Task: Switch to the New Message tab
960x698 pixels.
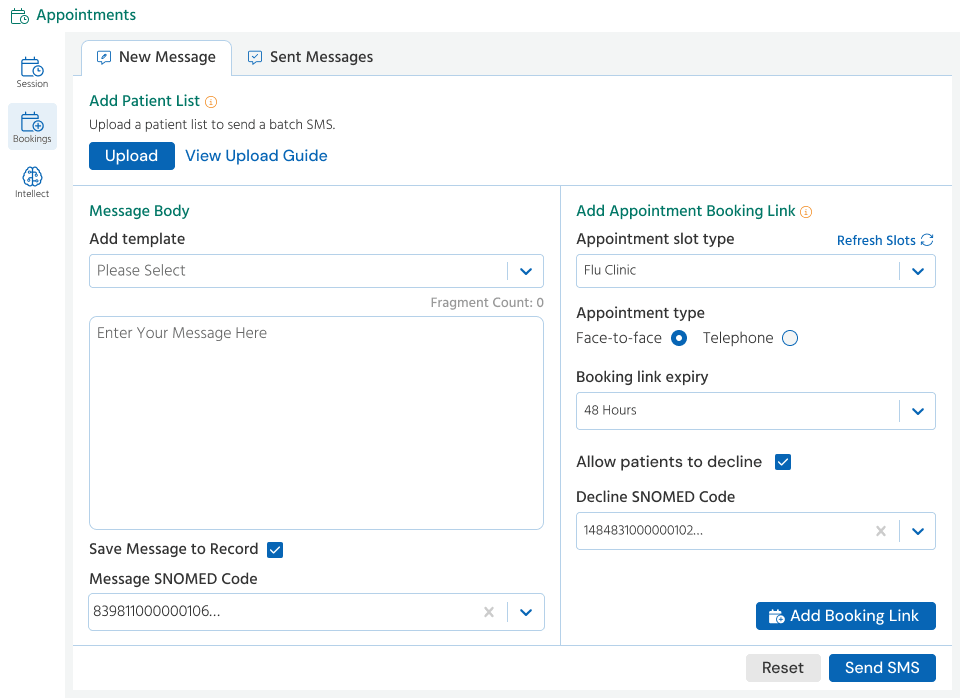Action: (156, 57)
